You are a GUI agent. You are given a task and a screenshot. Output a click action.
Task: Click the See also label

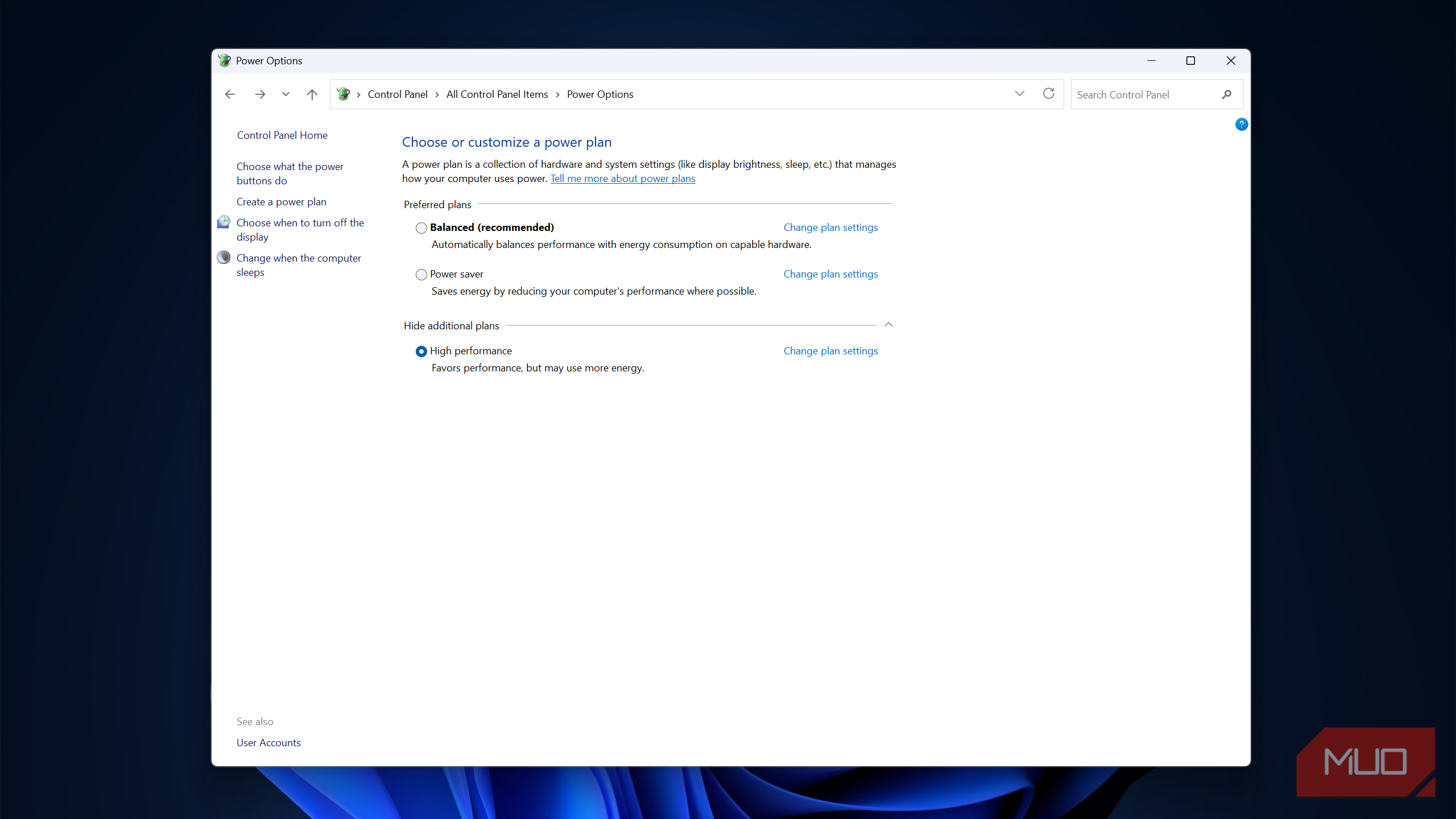pyautogui.click(x=255, y=722)
